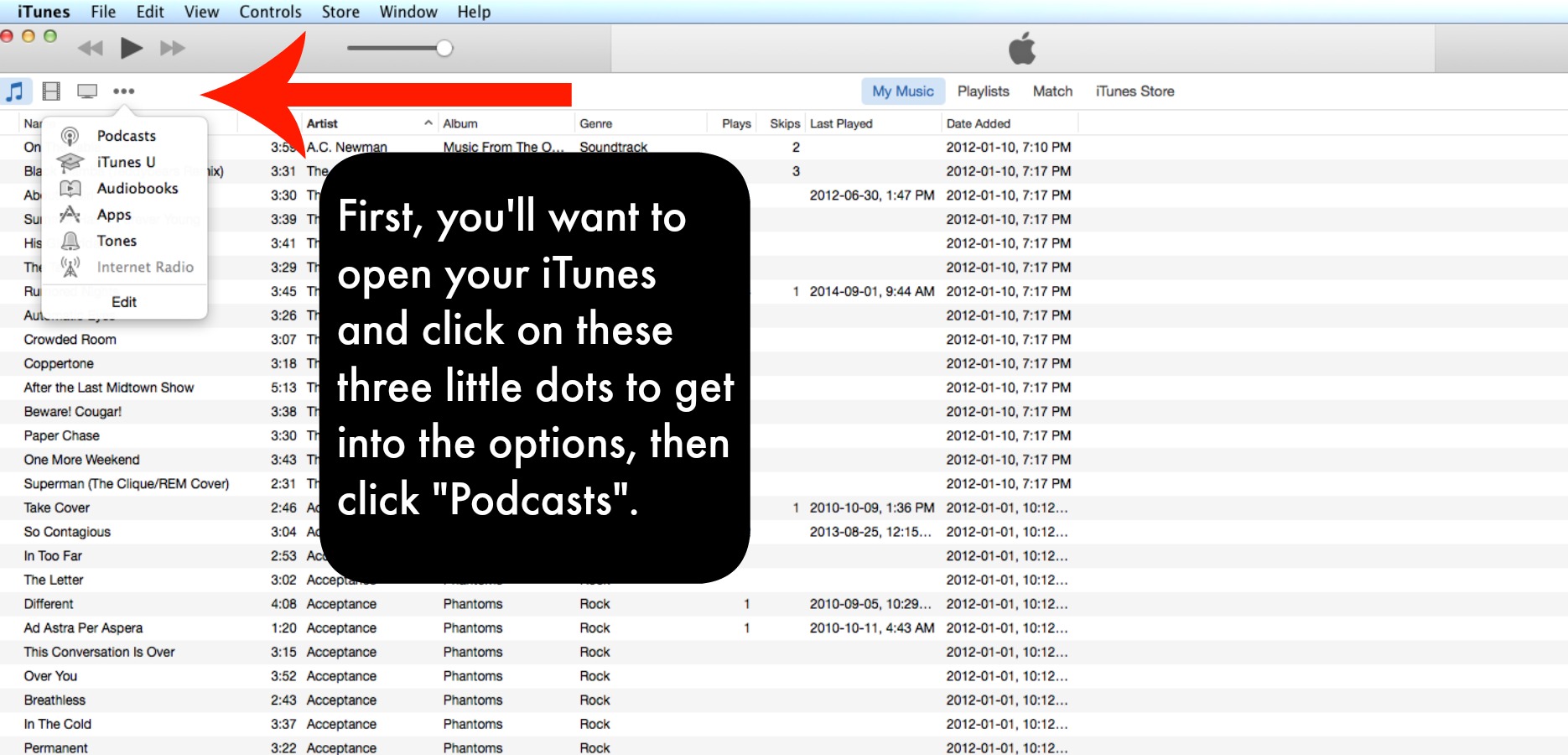The image size is (1568, 755).
Task: Open the Window menu
Action: coord(408,12)
